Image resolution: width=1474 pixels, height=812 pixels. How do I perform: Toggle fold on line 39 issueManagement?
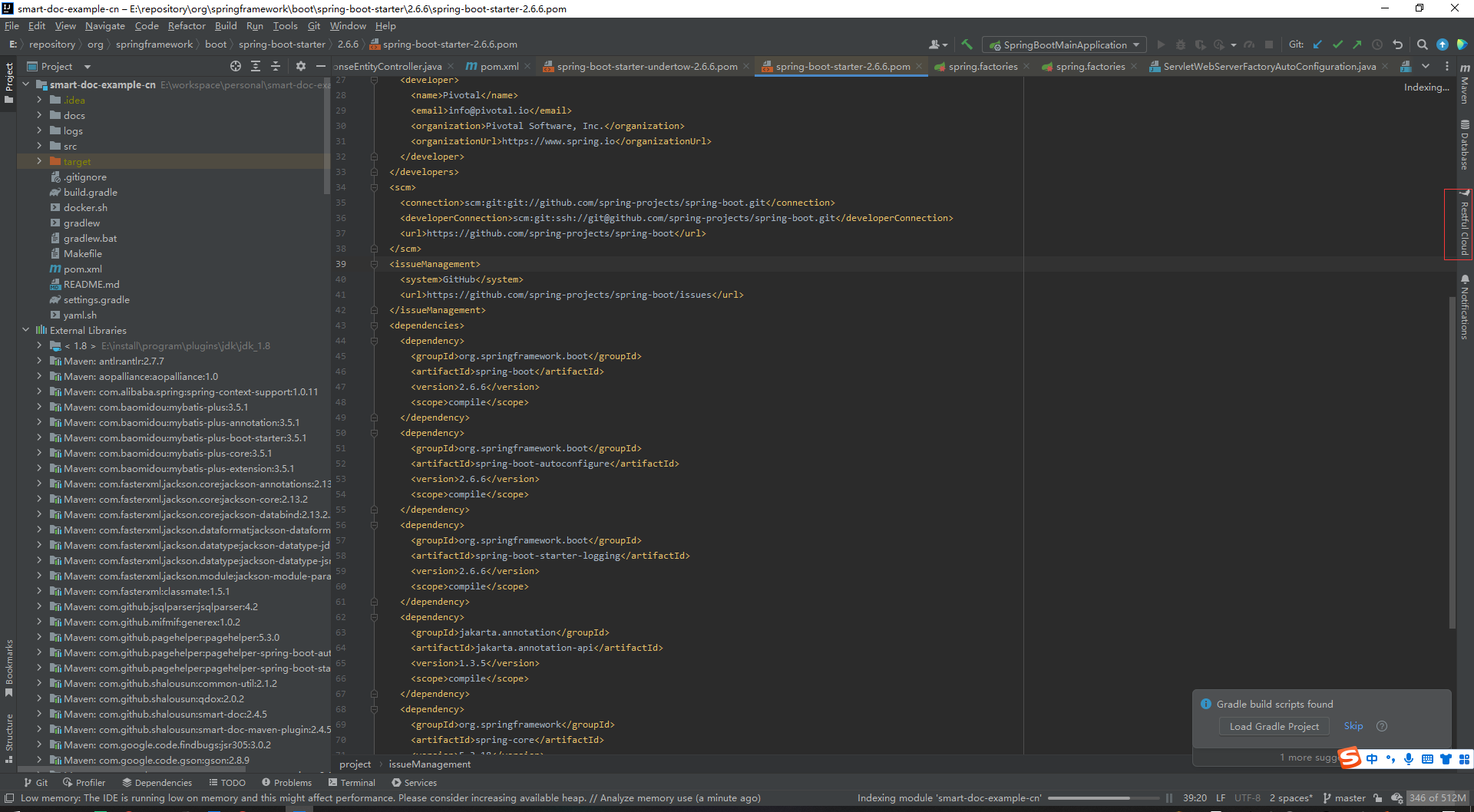(375, 264)
